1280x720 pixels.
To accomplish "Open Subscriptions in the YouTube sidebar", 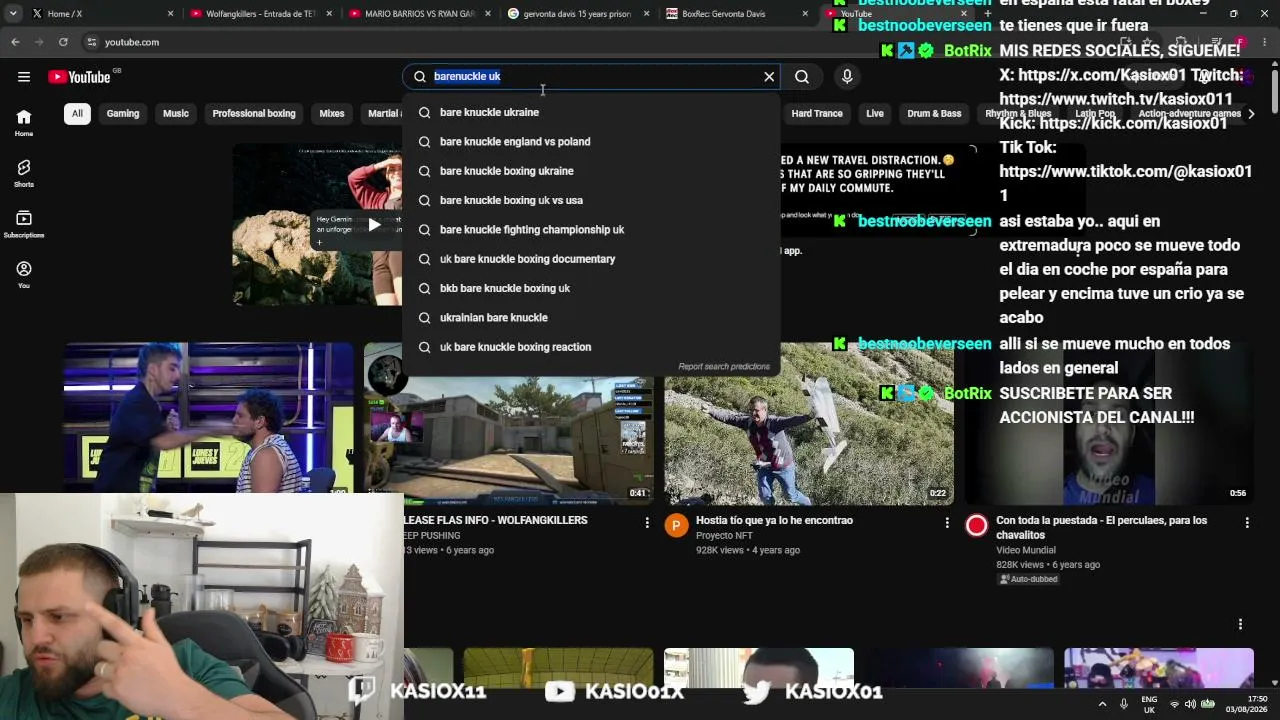I will [24, 224].
